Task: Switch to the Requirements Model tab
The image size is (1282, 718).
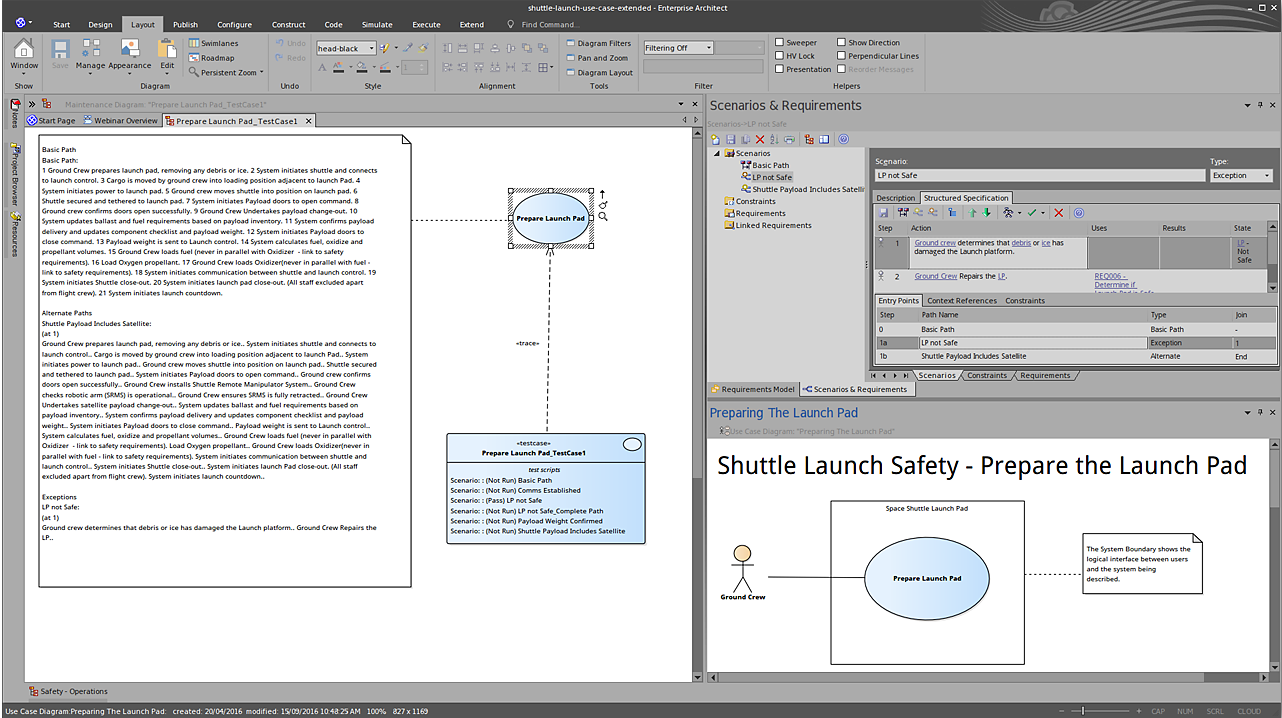Action: [x=752, y=389]
